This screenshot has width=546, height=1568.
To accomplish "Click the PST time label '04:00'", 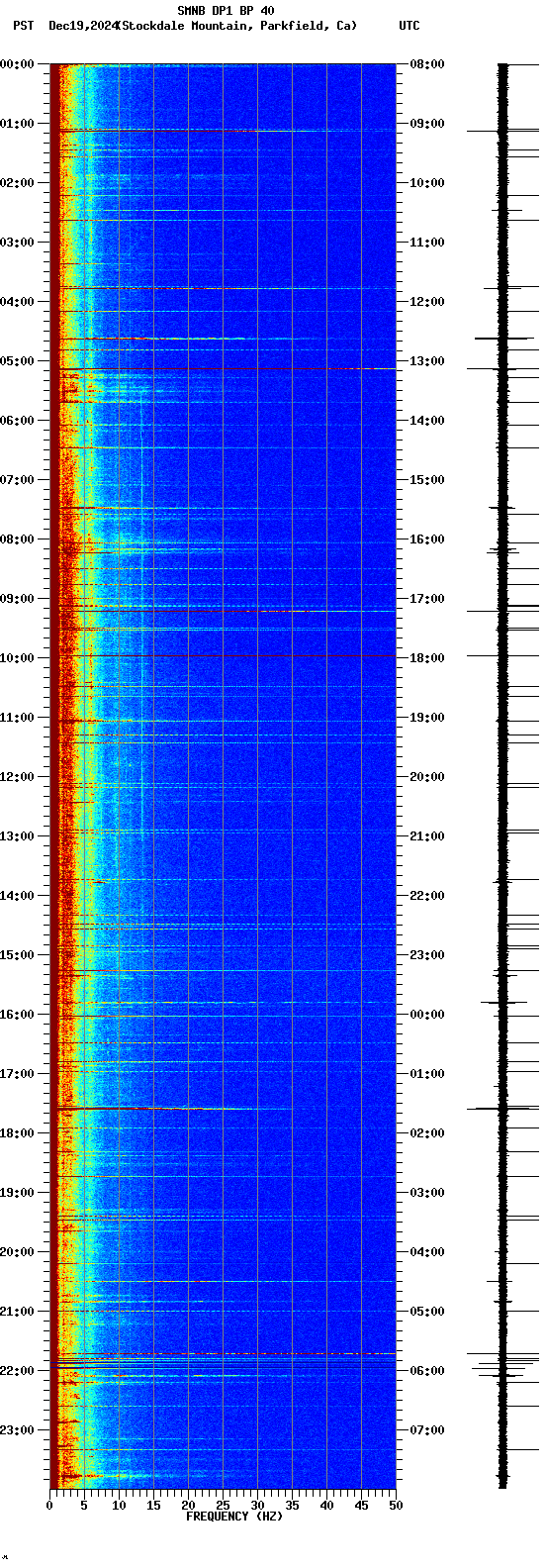I will (17, 302).
